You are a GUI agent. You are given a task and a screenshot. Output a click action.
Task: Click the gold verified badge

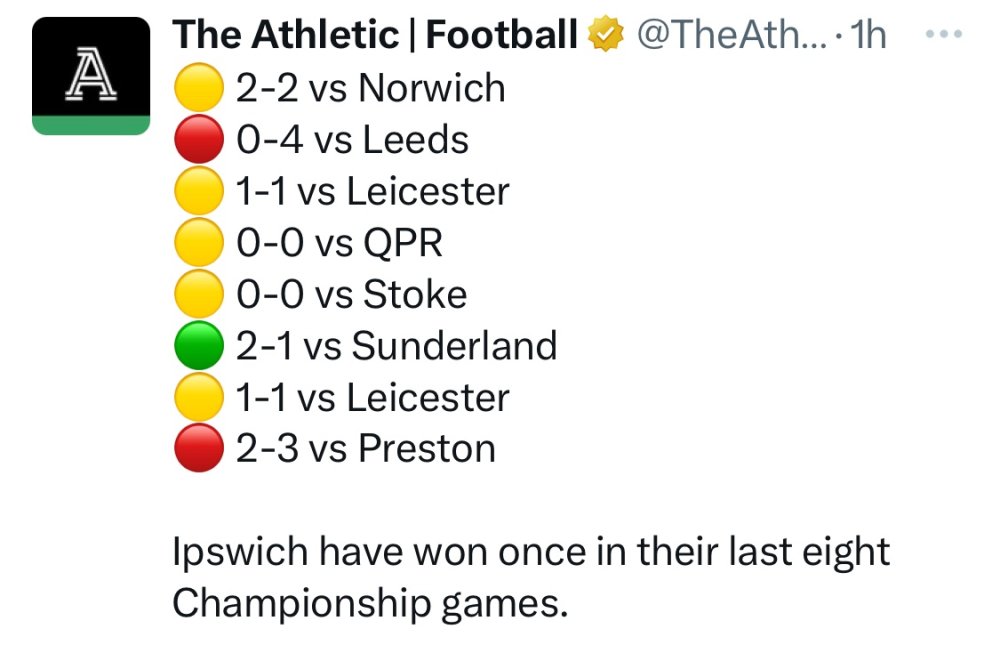(x=603, y=36)
